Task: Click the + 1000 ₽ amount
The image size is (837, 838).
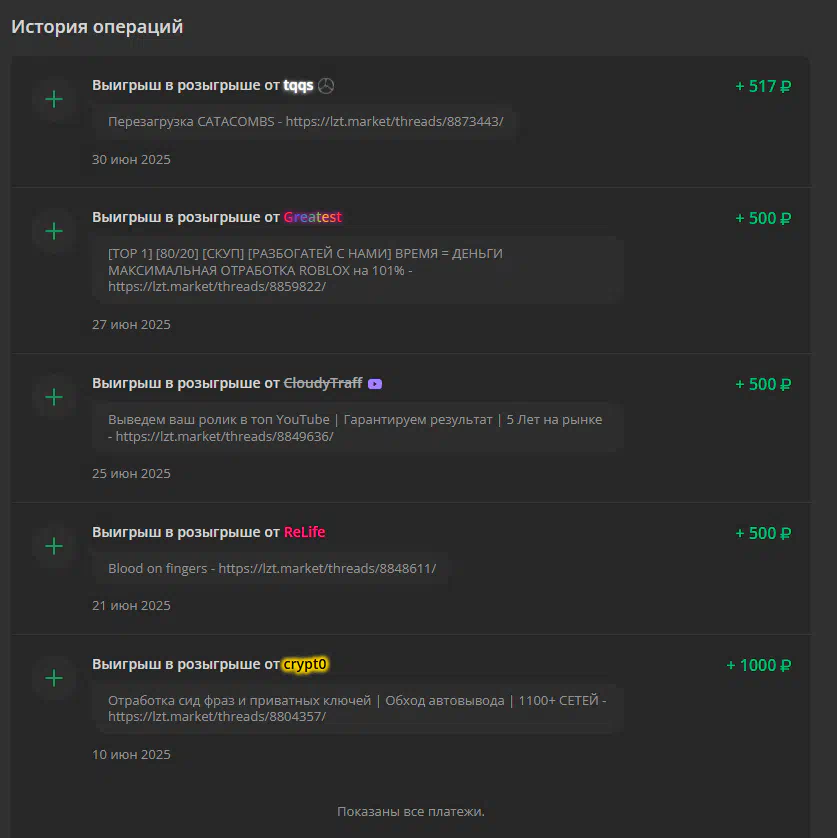Action: [x=758, y=665]
